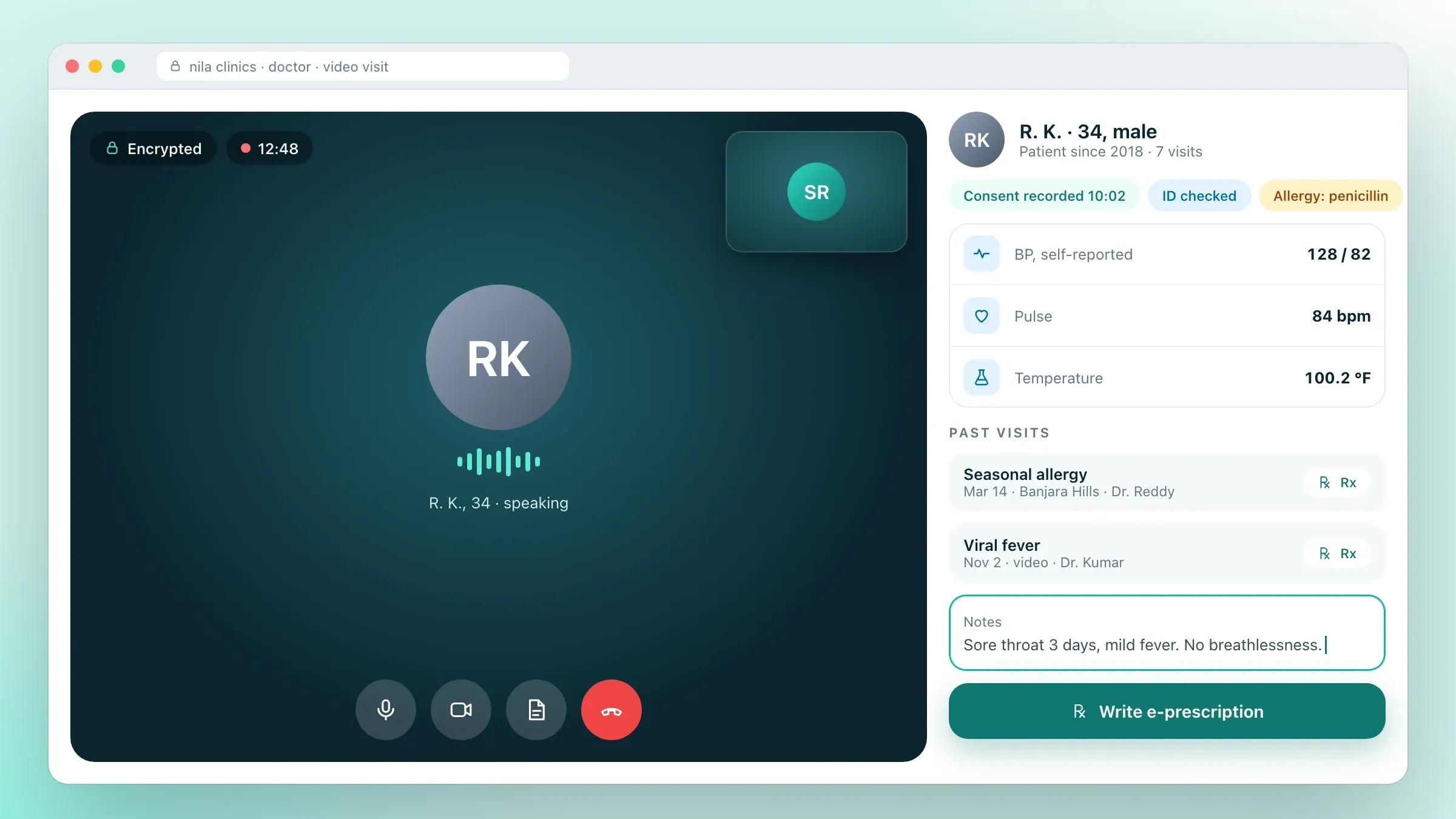Image resolution: width=1456 pixels, height=819 pixels.
Task: Open the Viral fever past visit
Action: pos(1167,553)
